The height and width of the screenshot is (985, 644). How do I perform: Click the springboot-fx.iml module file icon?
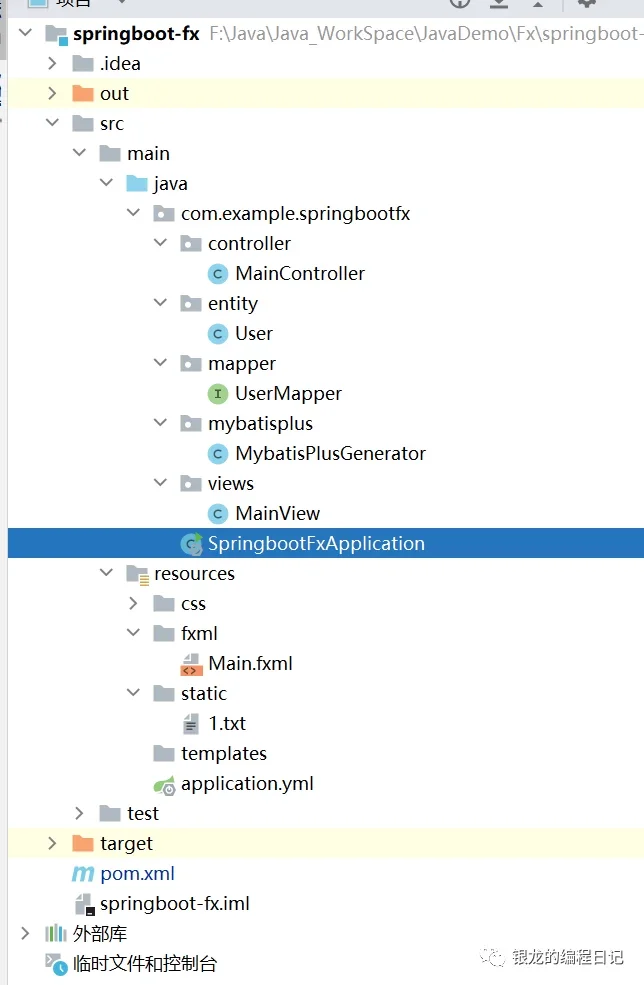(83, 904)
